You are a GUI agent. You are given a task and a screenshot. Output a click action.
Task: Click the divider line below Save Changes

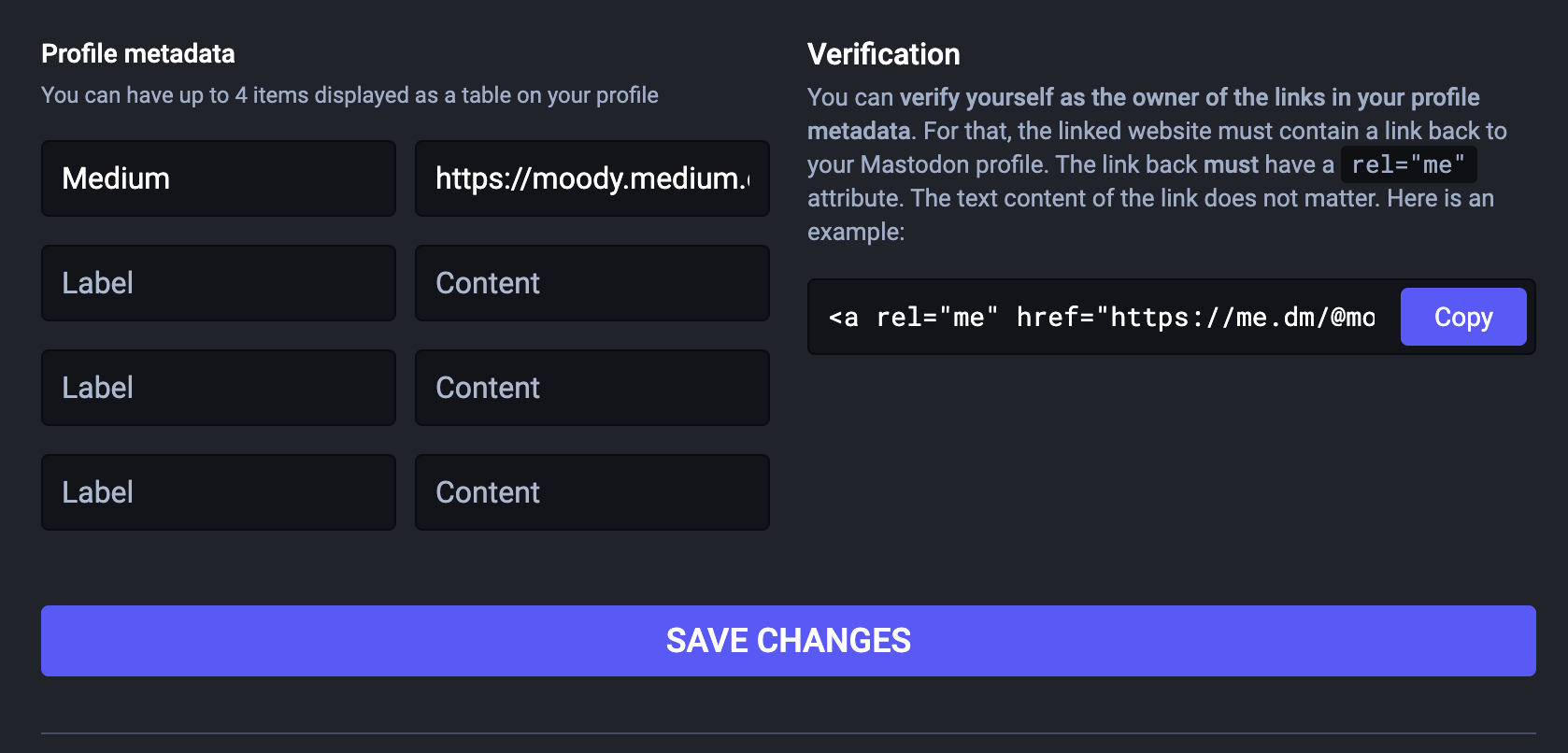(x=788, y=733)
